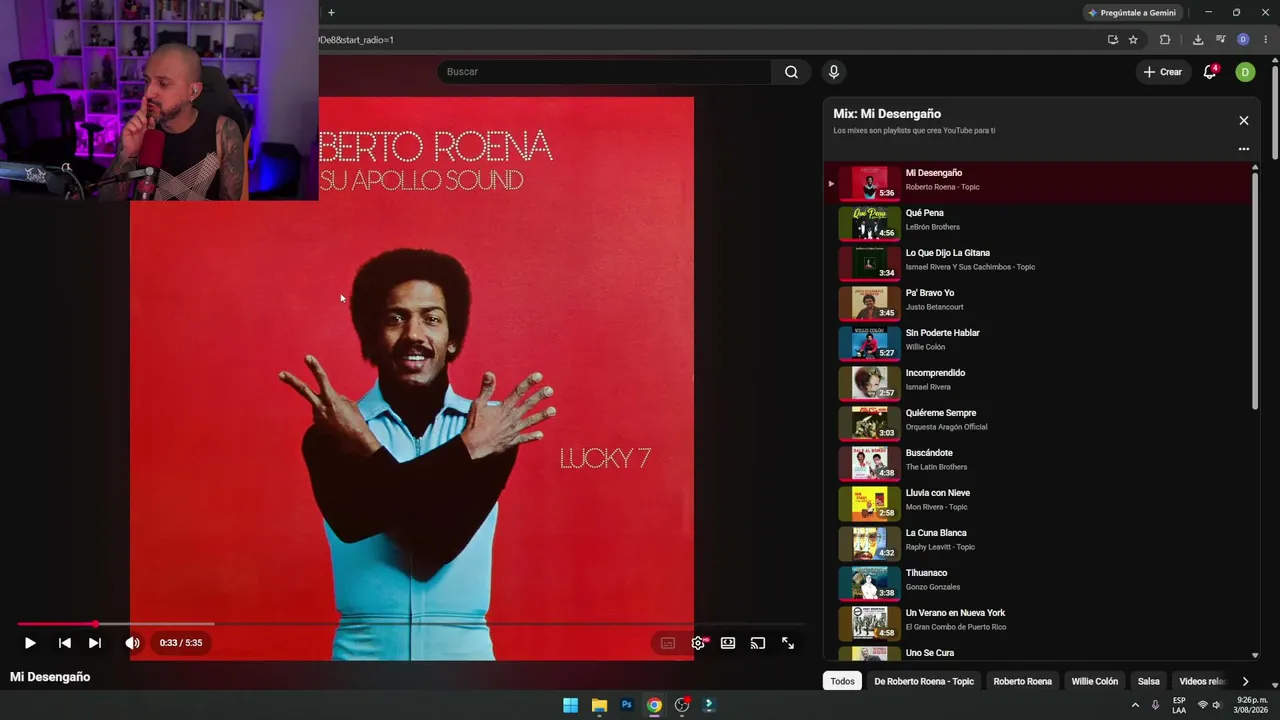Play Pa' Bravo Yo by Justo Betancourt
The width and height of the screenshot is (1280, 720).
(x=1038, y=303)
